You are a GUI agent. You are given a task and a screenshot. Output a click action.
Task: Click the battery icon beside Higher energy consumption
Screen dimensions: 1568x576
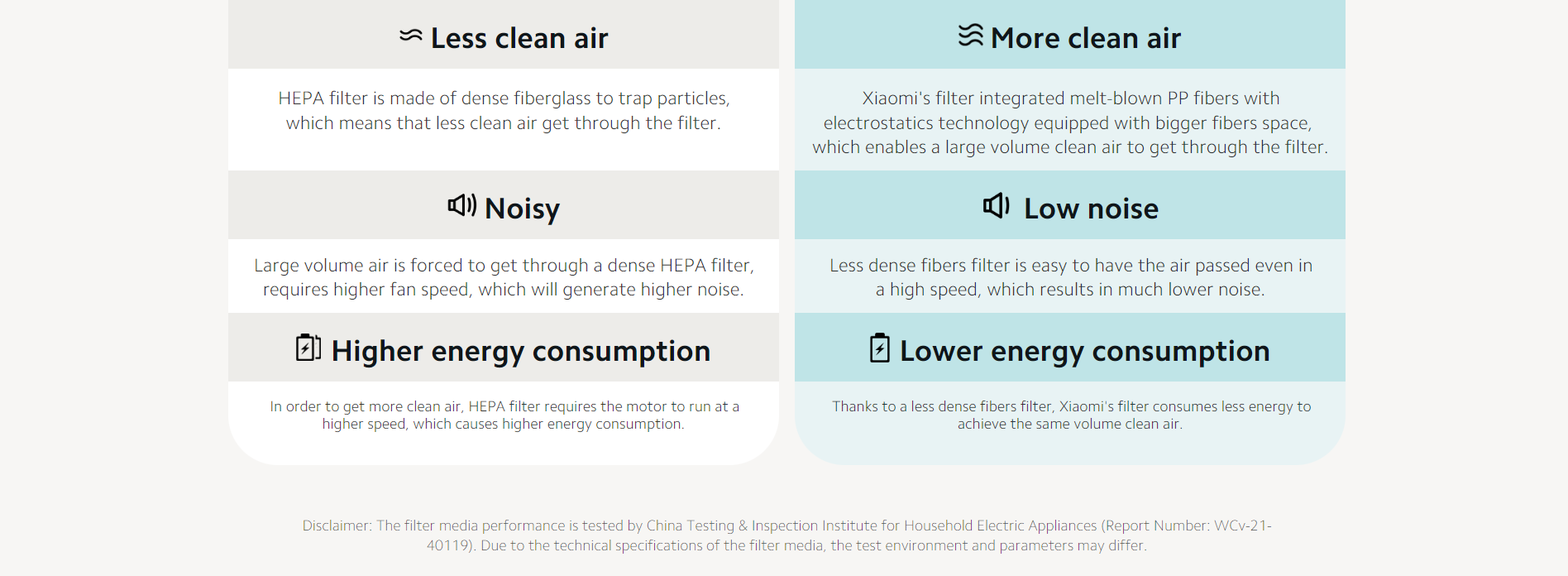pyautogui.click(x=308, y=347)
